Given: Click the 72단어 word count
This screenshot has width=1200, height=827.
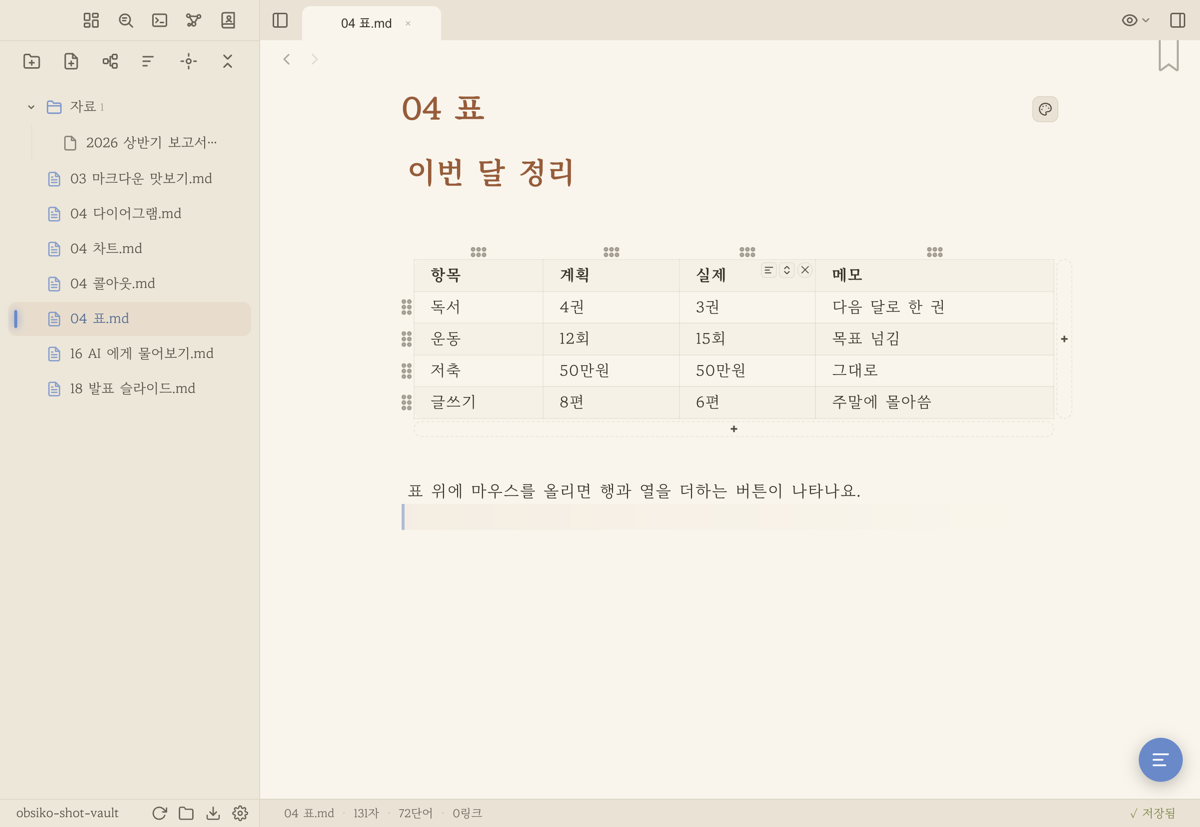Looking at the screenshot, I should pyautogui.click(x=415, y=813).
